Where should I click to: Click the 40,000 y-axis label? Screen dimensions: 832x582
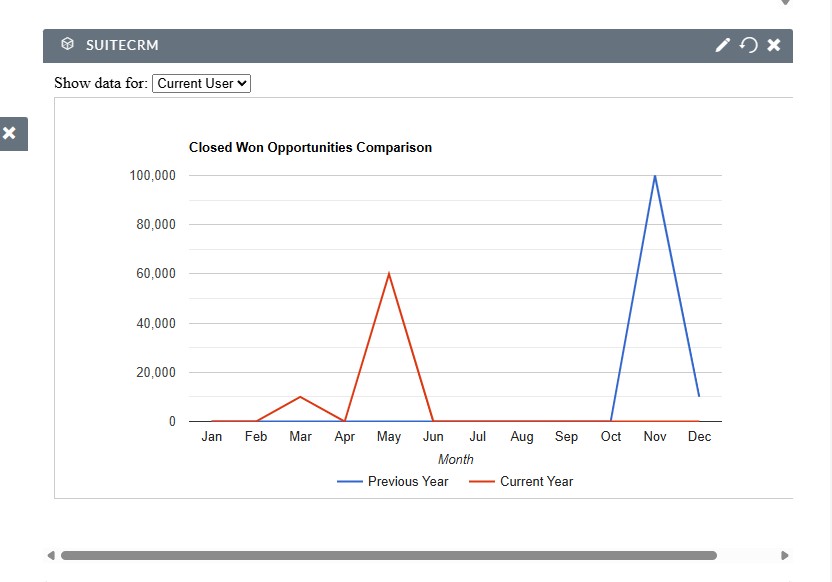pos(156,323)
